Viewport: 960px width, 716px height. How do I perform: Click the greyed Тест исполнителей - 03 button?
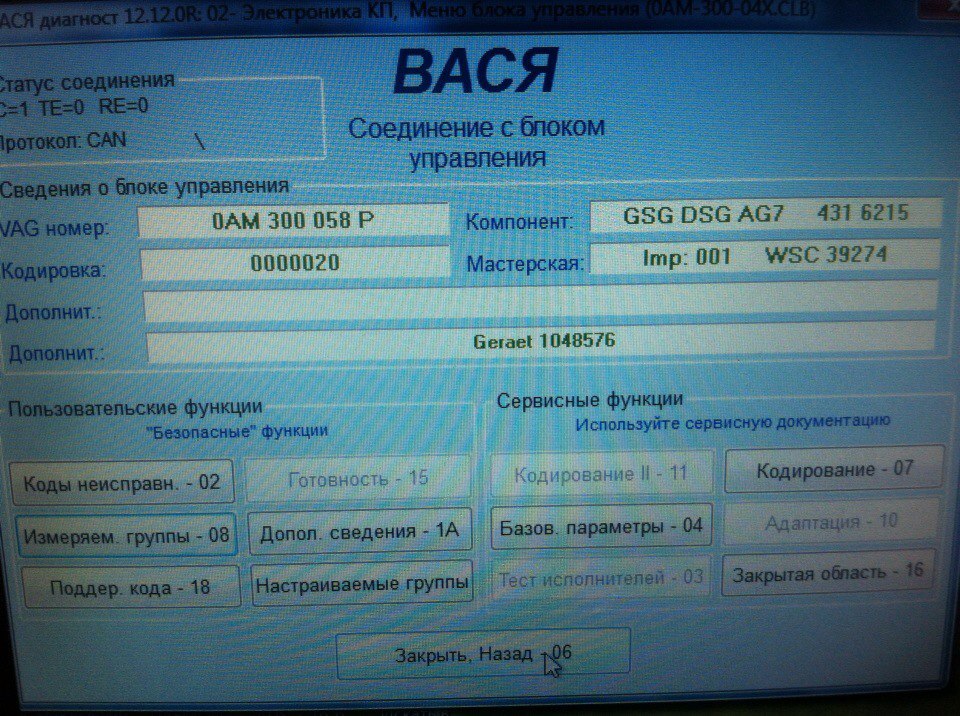tap(601, 578)
